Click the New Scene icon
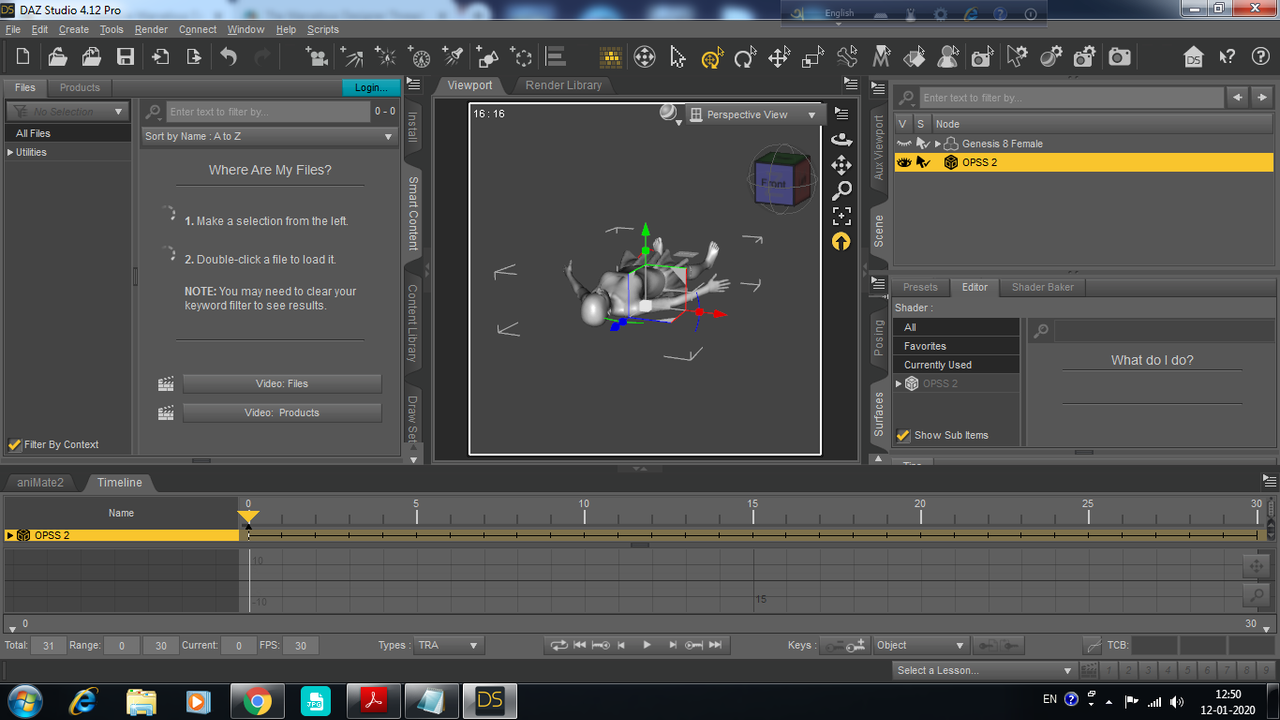Image resolution: width=1280 pixels, height=720 pixels. coord(23,57)
